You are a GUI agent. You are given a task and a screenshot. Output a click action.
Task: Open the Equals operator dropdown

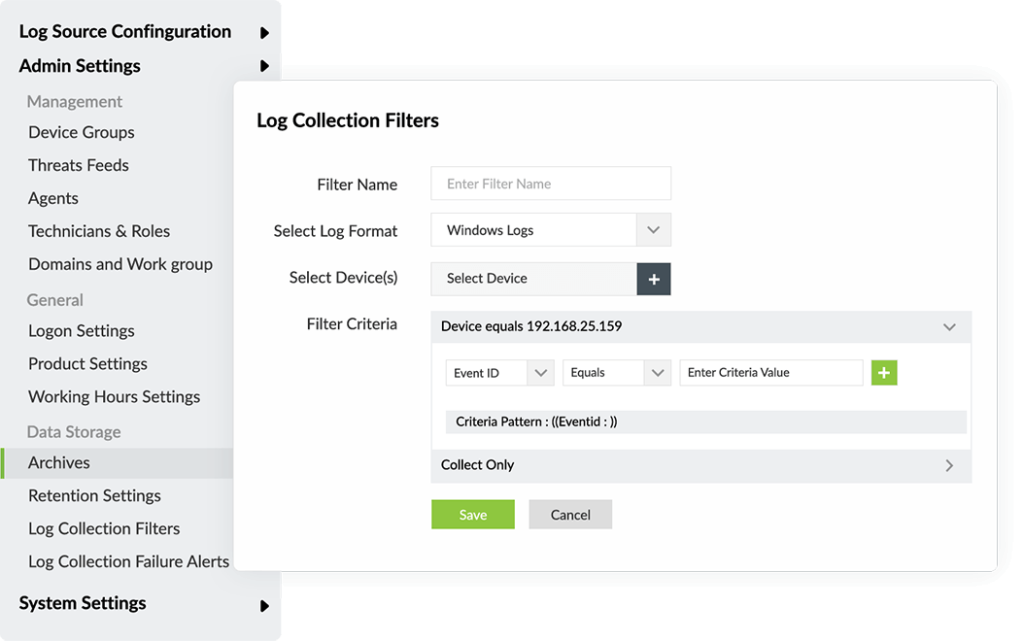click(x=658, y=373)
